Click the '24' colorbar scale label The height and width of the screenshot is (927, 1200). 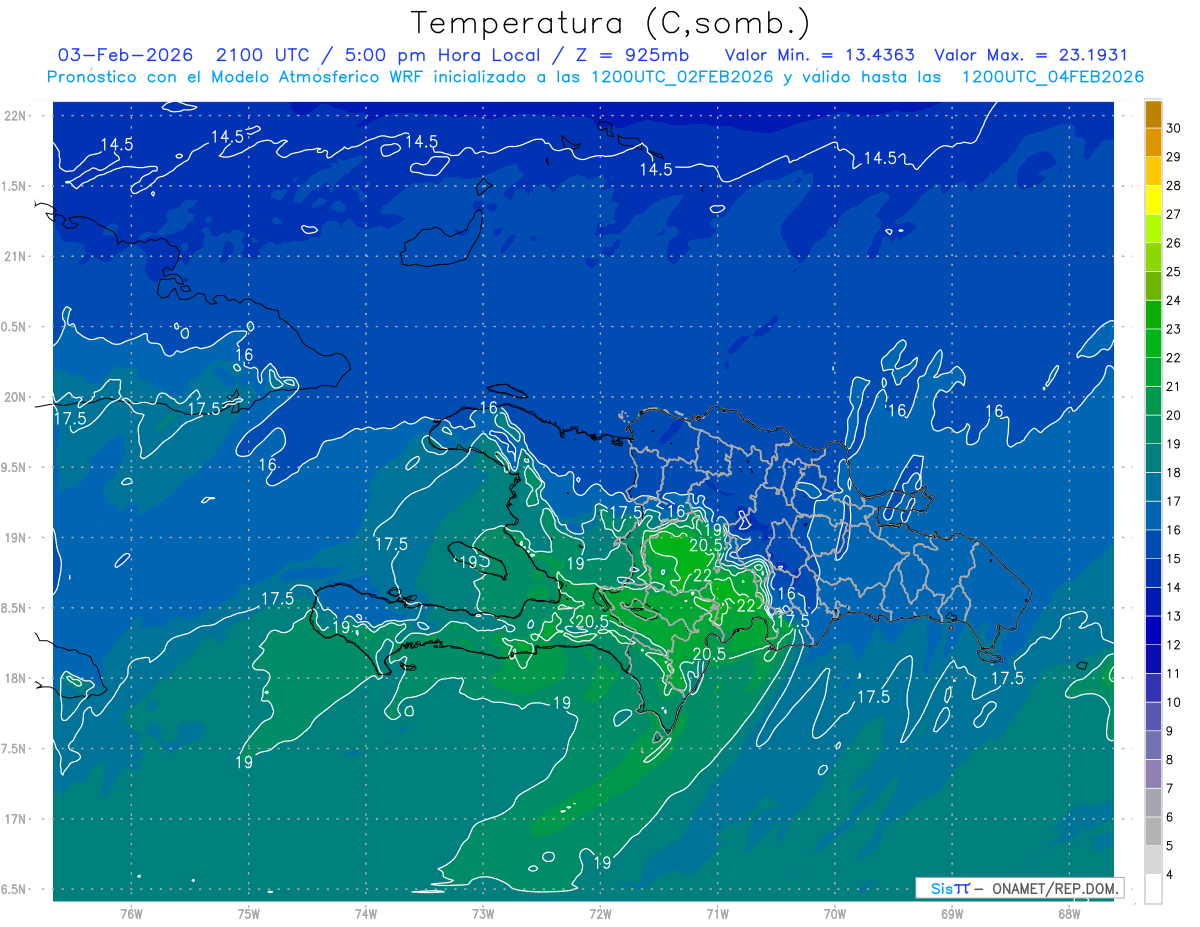click(x=1174, y=300)
